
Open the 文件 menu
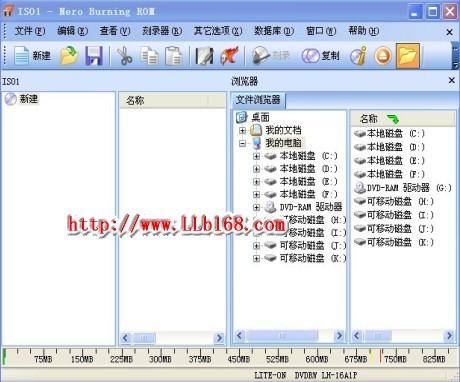(29, 31)
